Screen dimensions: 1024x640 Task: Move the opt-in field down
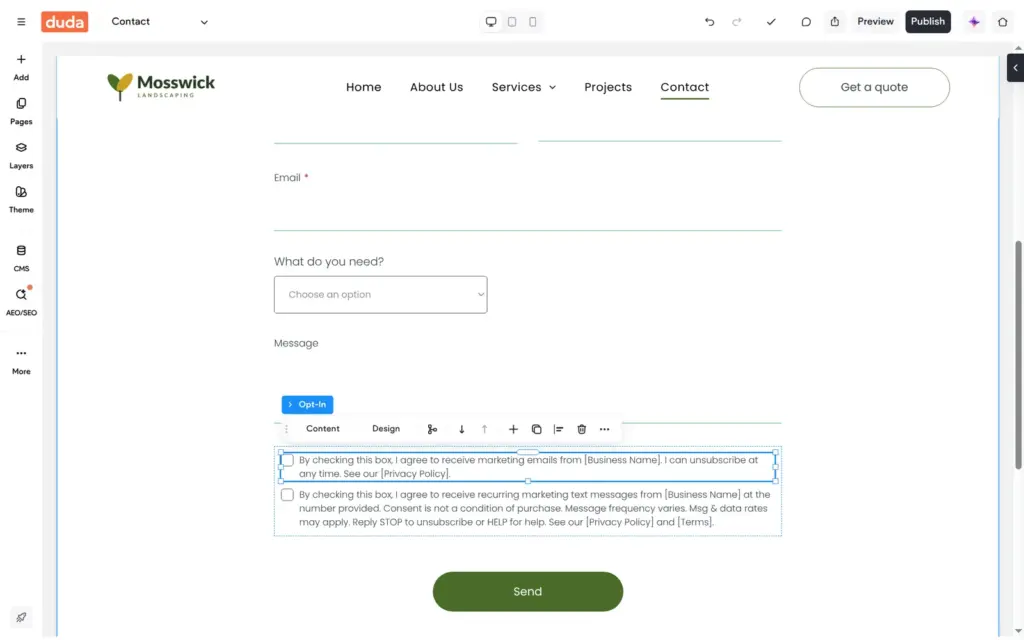(462, 429)
